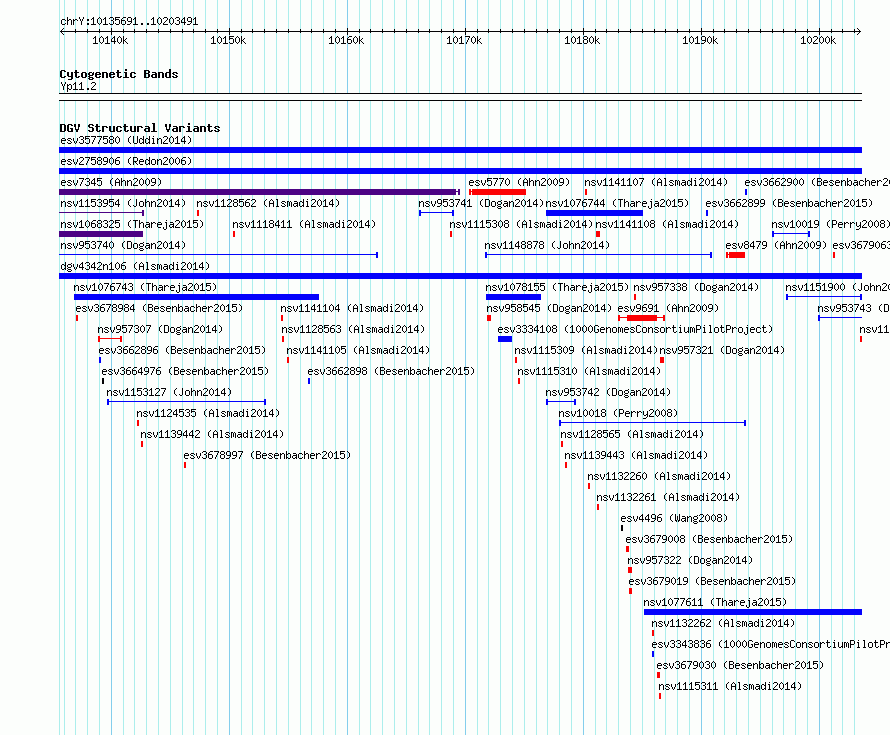Open nsv1141107 (Alsmadi2014) variant label
The image size is (890, 735).
656,182
